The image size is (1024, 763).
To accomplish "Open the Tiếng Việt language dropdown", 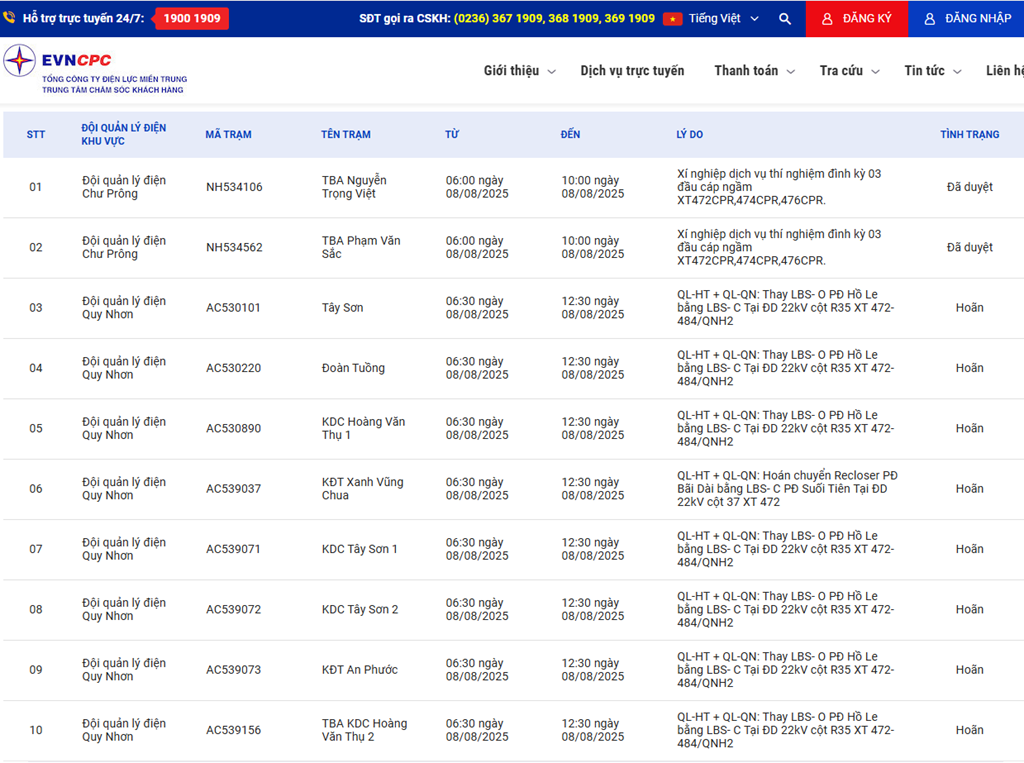I will coord(724,19).
